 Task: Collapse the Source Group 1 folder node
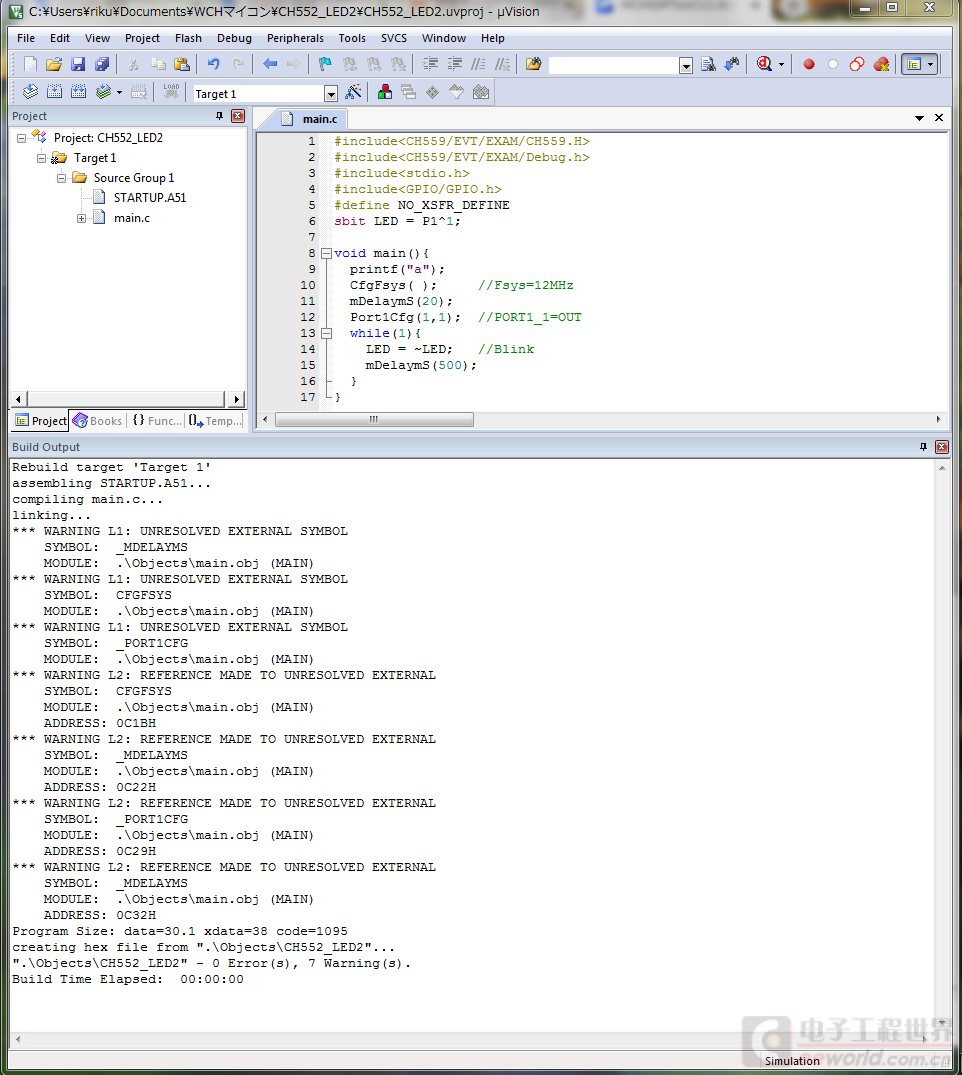[61, 178]
